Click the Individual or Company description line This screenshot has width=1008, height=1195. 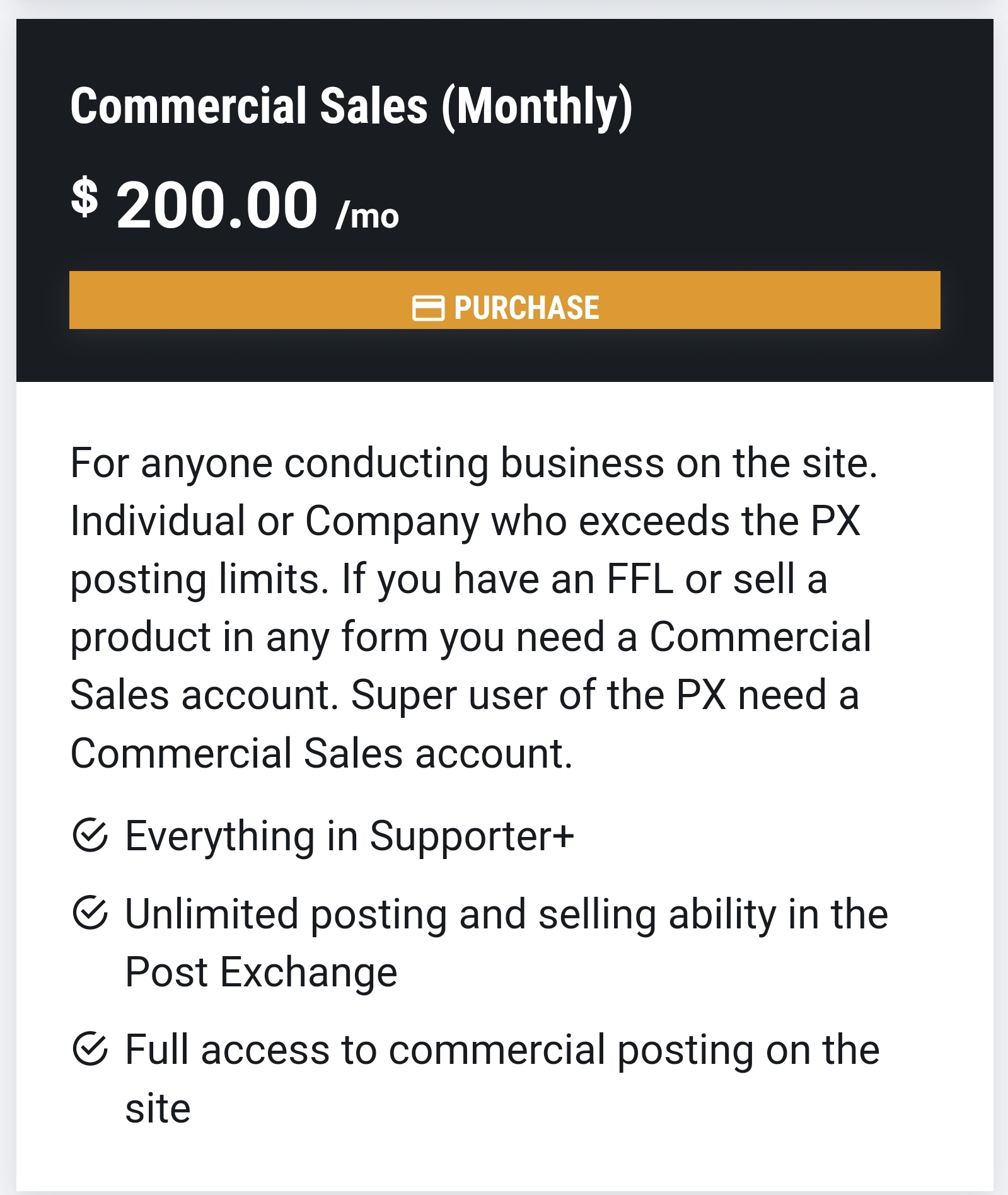click(x=465, y=521)
